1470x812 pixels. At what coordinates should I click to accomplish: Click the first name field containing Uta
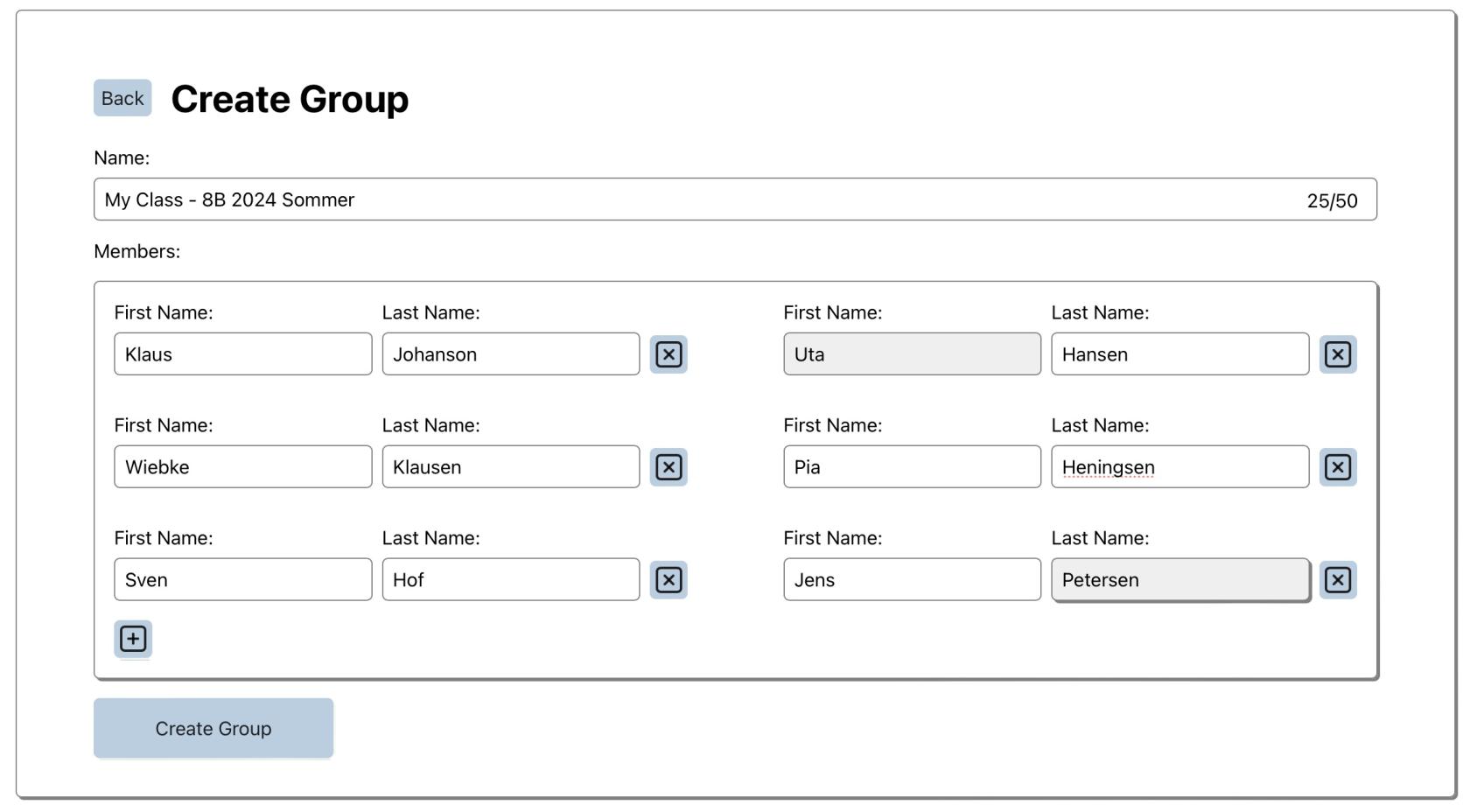pos(912,354)
